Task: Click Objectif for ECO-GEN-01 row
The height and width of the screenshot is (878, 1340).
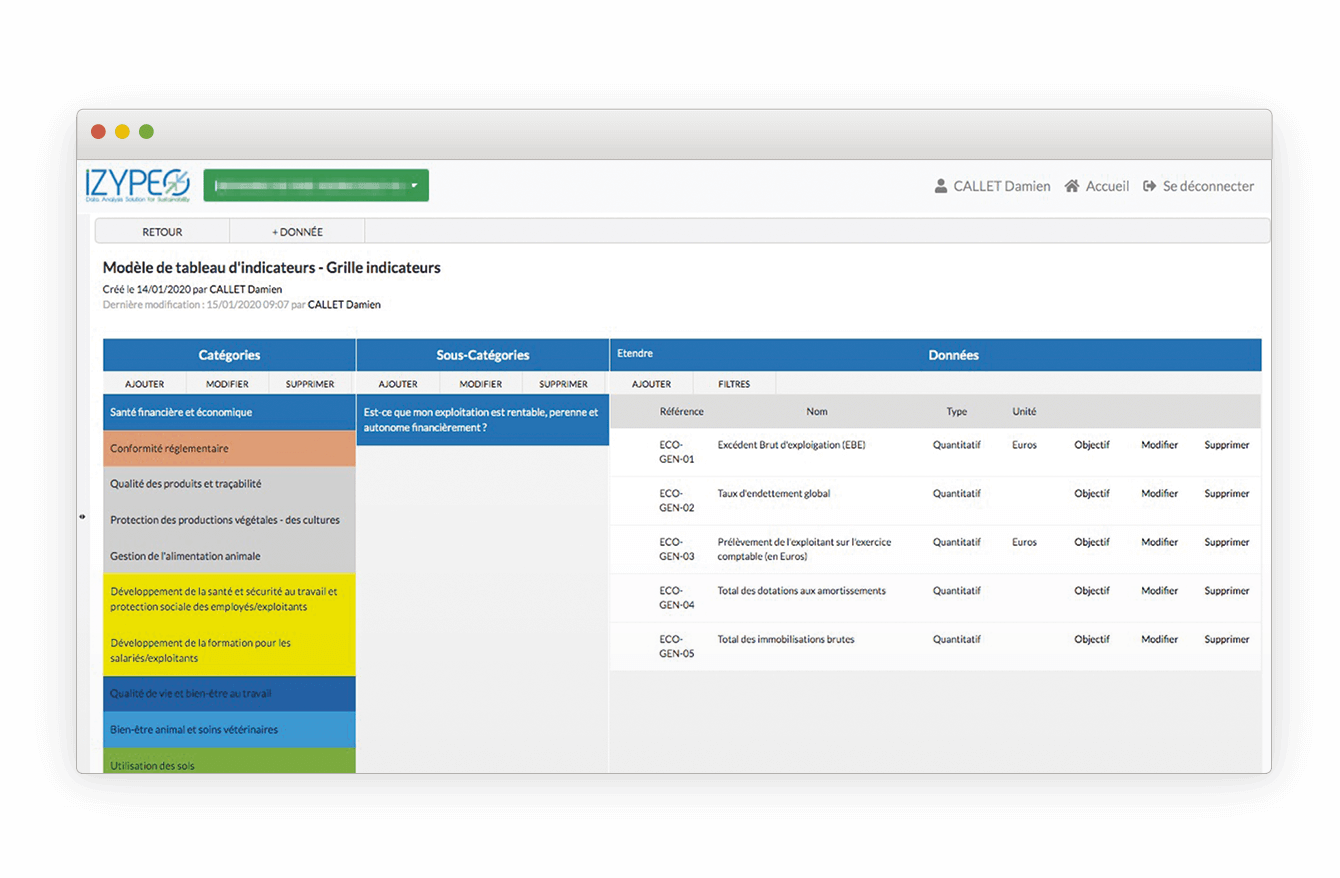Action: tap(1092, 445)
